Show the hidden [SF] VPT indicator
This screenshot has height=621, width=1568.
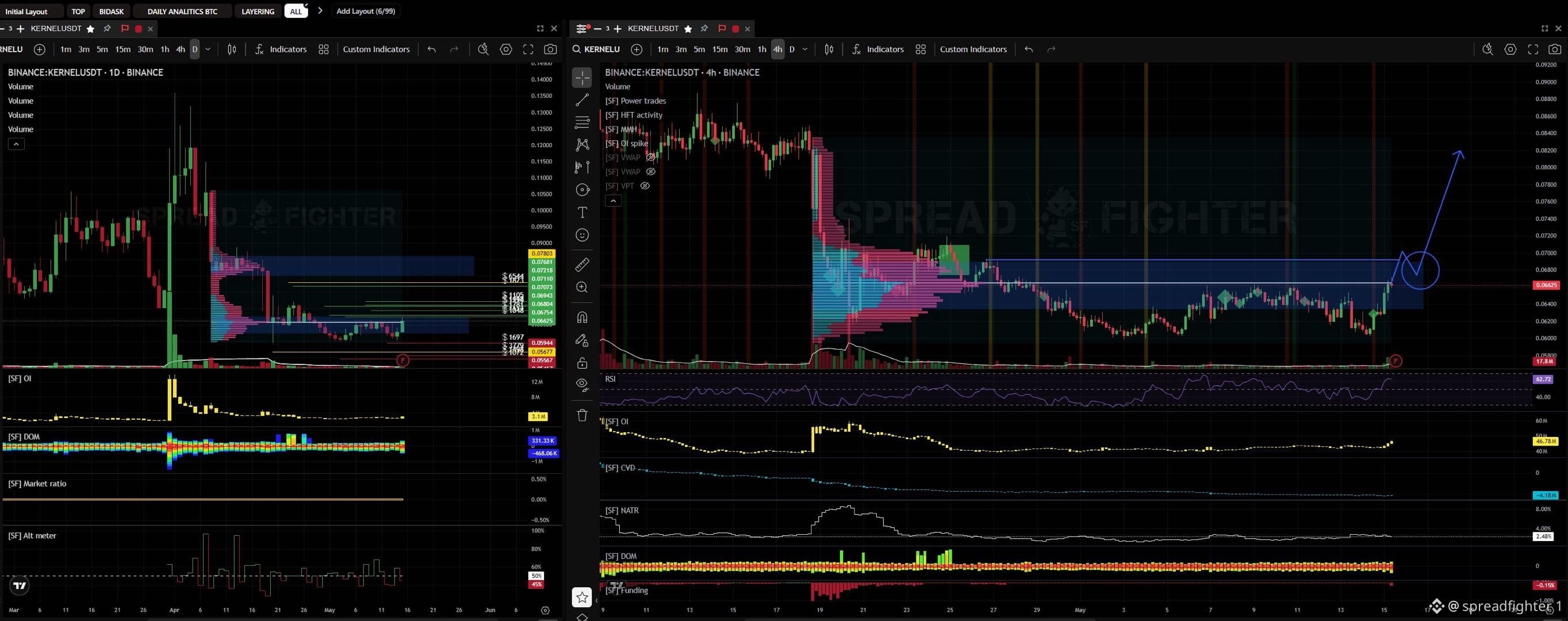[x=645, y=186]
